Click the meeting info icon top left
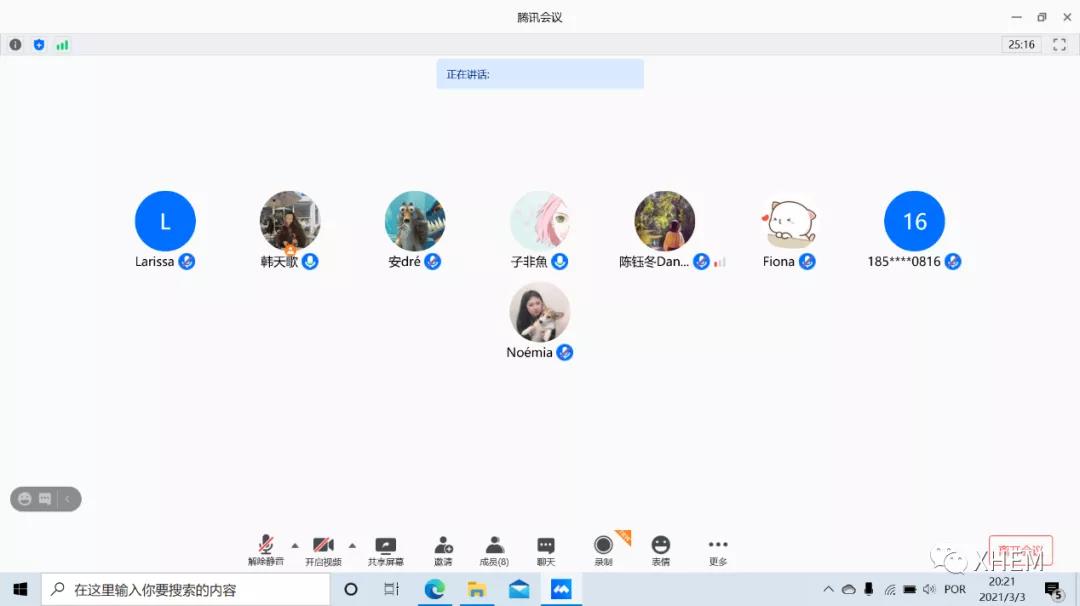This screenshot has width=1080, height=606. click(15, 44)
